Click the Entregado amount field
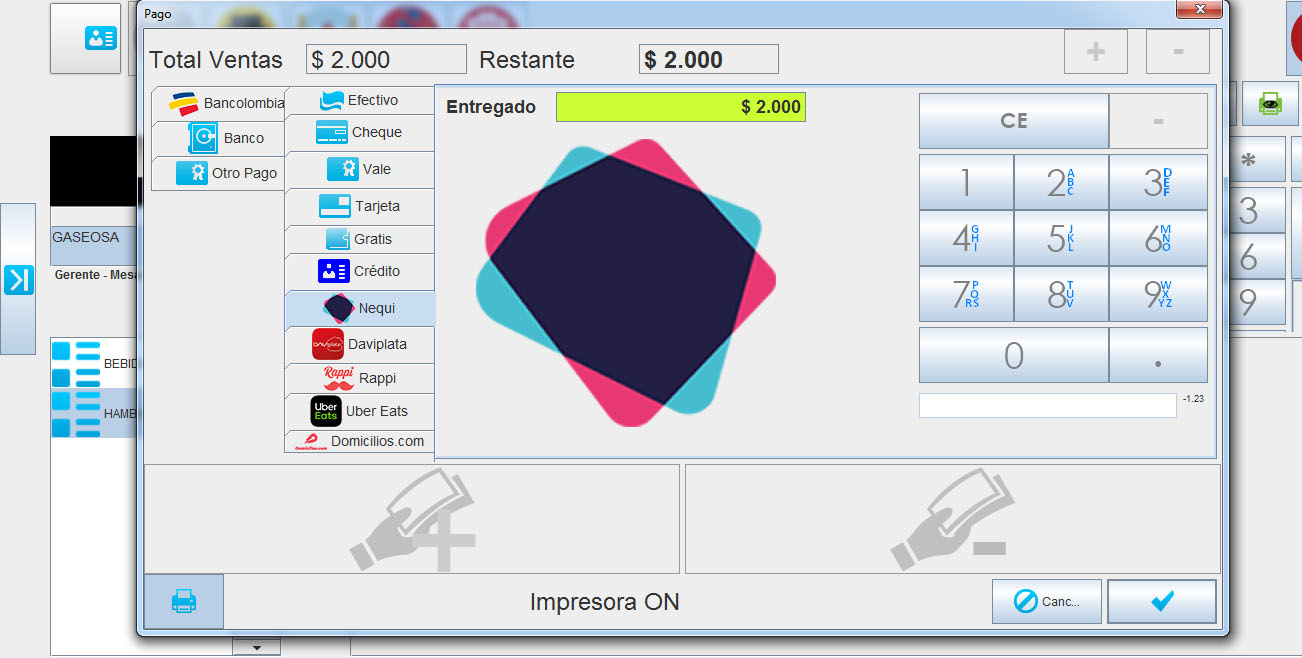Viewport: 1302px width, 658px height. [680, 107]
